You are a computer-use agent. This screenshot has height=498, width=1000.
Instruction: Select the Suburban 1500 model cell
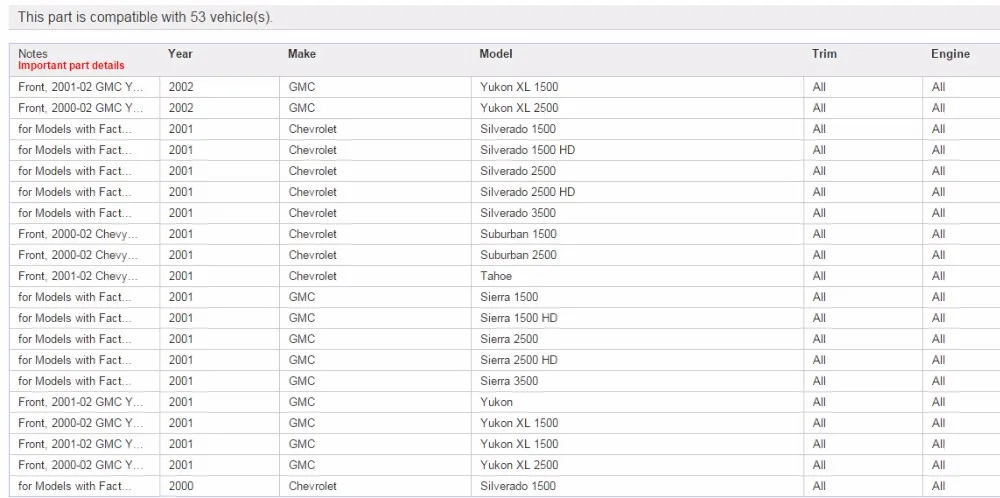pos(518,234)
